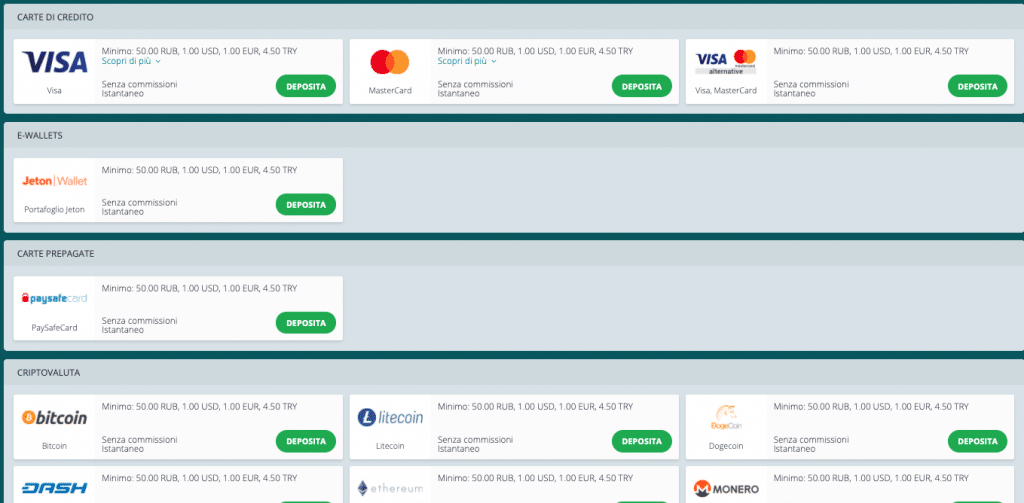Image resolution: width=1024 pixels, height=503 pixels.
Task: Click the Bitcoin logo
Action: tap(54, 417)
